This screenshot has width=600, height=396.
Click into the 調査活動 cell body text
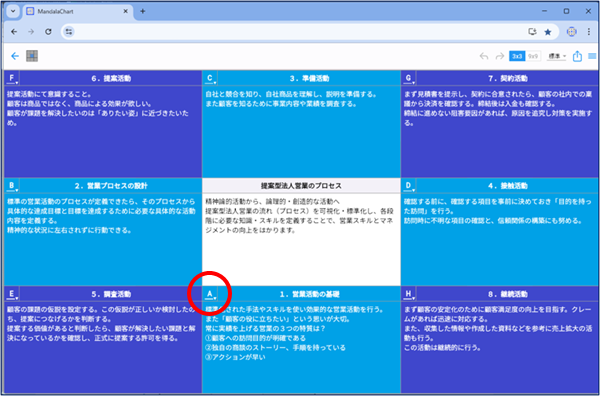click(x=103, y=347)
